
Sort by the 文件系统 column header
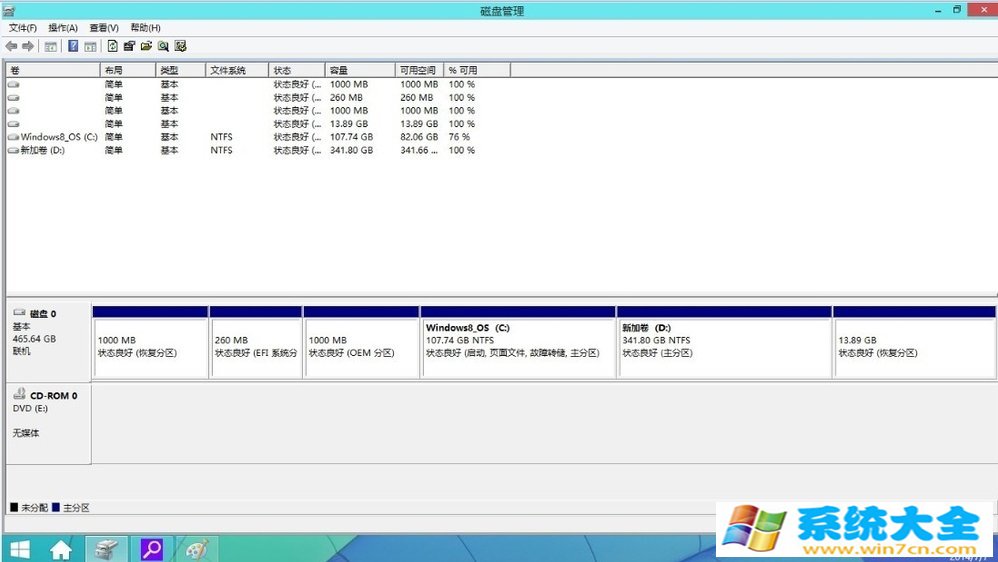pos(237,70)
